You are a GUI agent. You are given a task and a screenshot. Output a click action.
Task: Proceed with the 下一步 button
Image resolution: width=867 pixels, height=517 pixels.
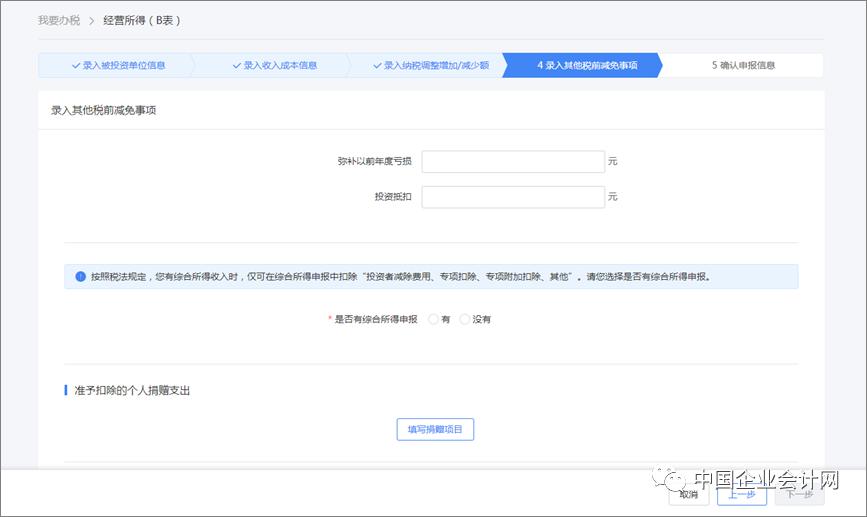coord(800,494)
